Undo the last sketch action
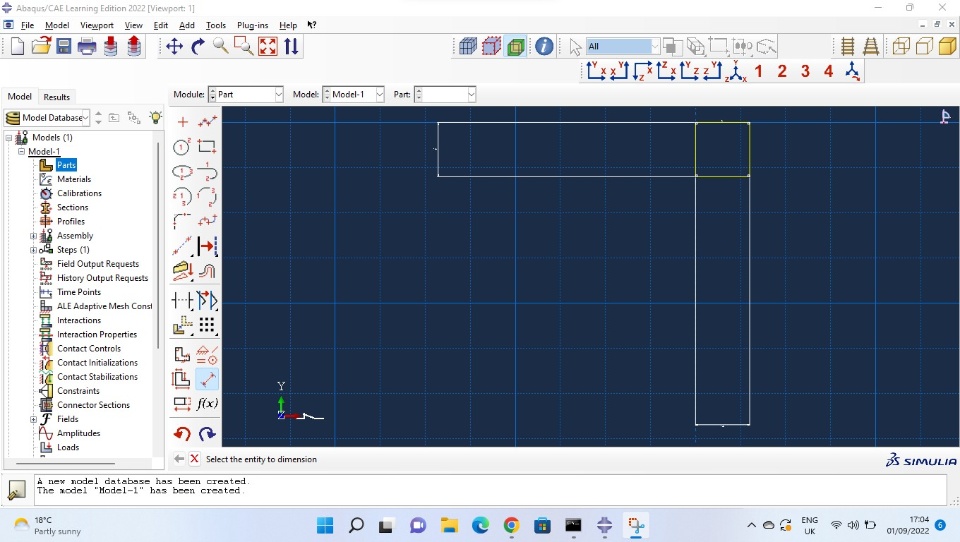Viewport: 960px width, 542px height. pos(182,434)
